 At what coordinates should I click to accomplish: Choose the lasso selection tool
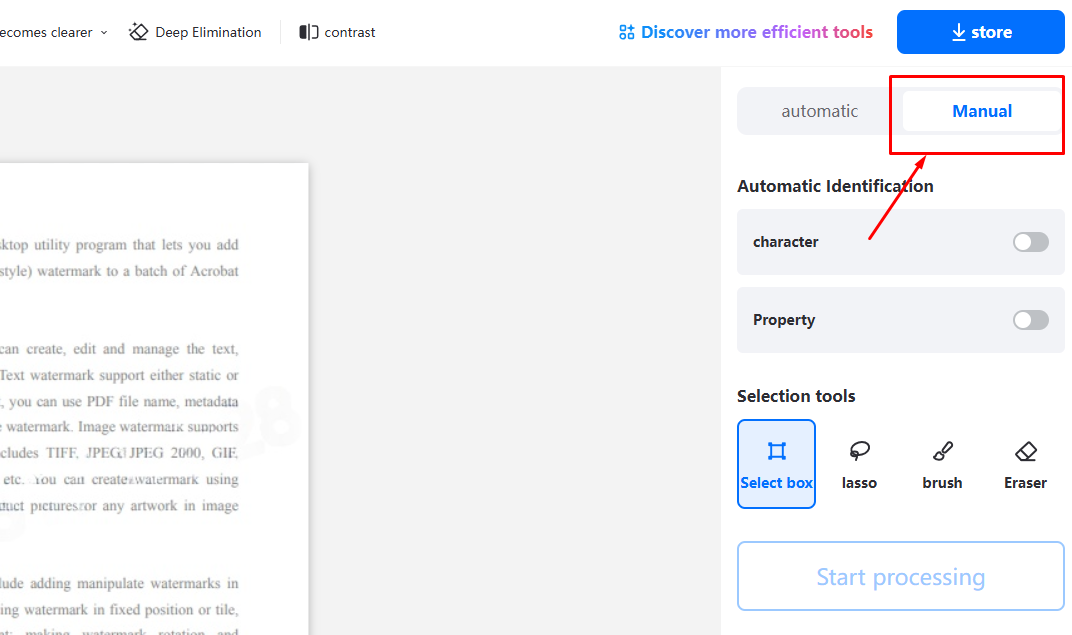coord(859,464)
